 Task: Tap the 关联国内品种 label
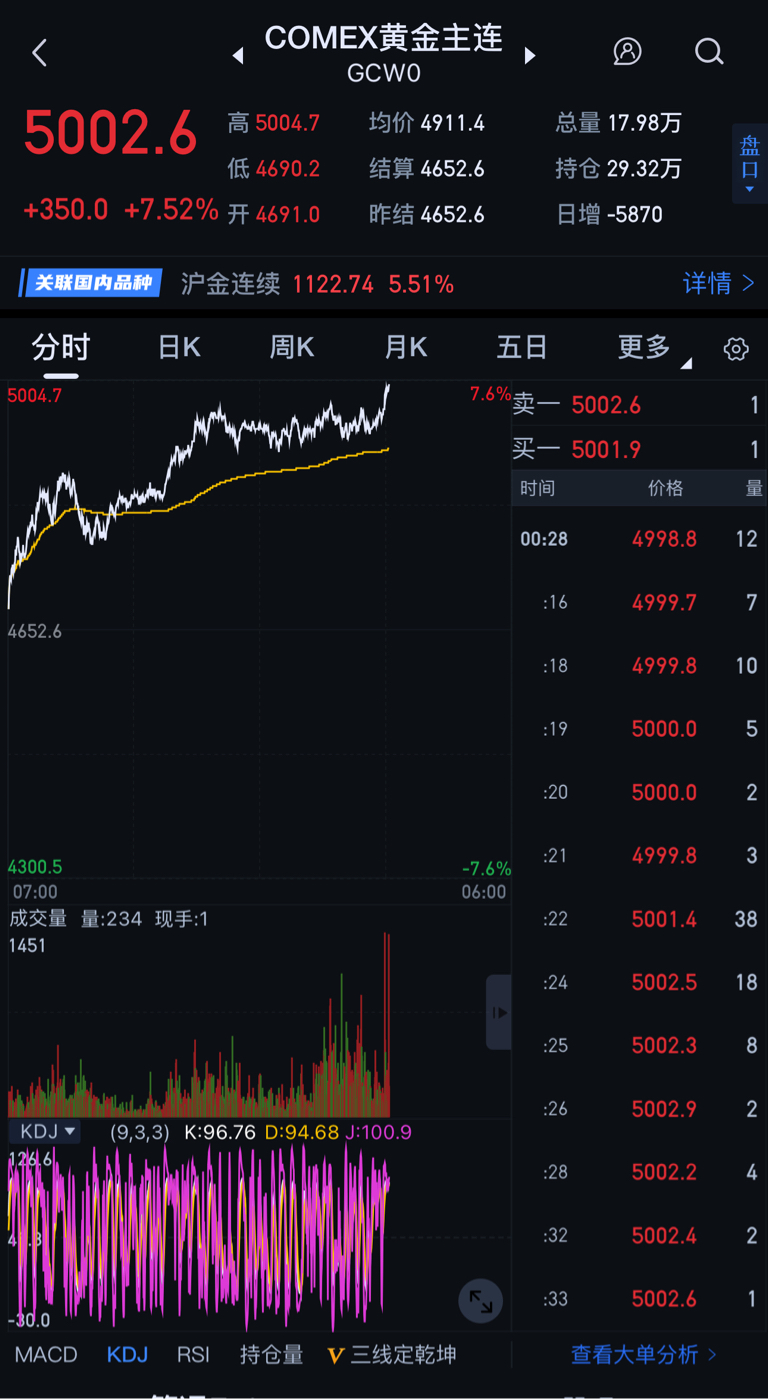point(92,283)
